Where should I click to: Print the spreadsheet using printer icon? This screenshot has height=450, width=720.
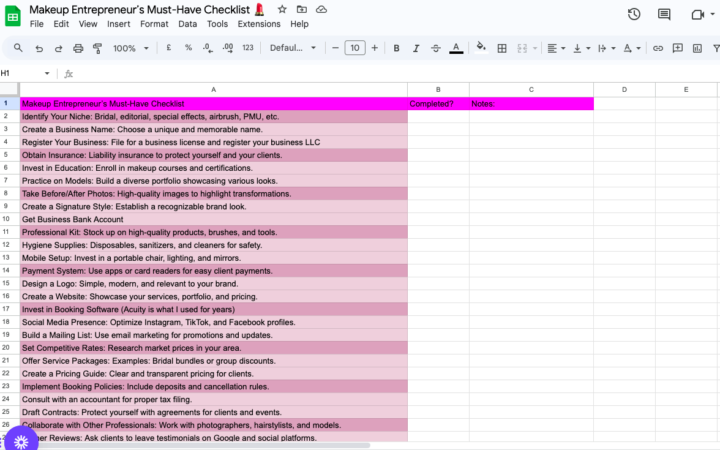coord(78,48)
